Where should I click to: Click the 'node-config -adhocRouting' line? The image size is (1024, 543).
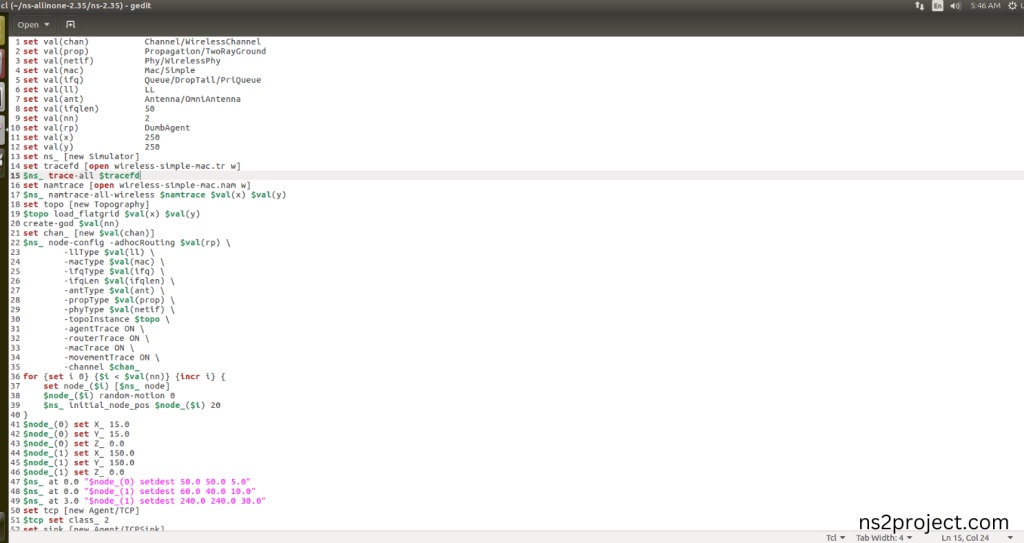(x=127, y=242)
